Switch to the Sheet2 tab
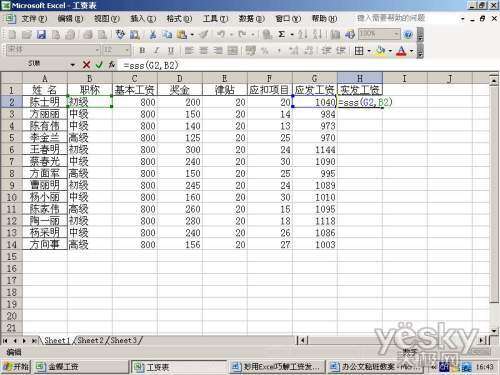The image size is (500, 375). pos(91,340)
